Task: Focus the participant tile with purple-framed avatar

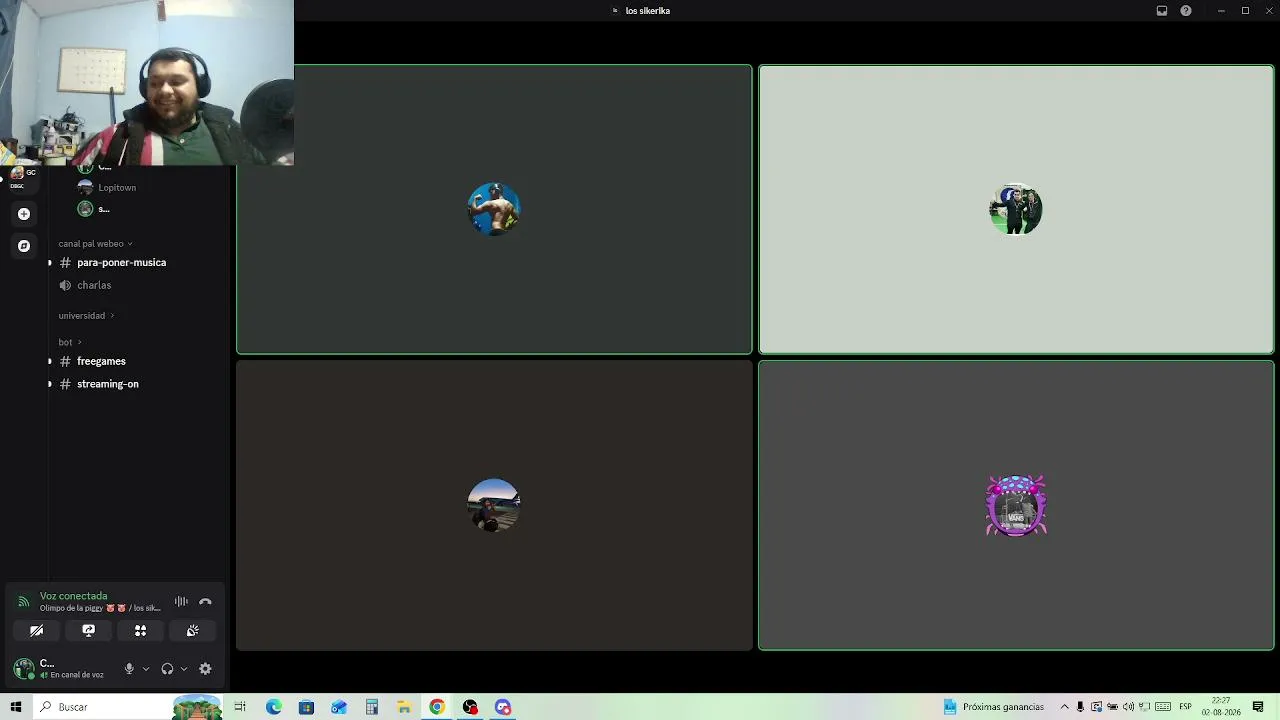Action: [x=1016, y=506]
